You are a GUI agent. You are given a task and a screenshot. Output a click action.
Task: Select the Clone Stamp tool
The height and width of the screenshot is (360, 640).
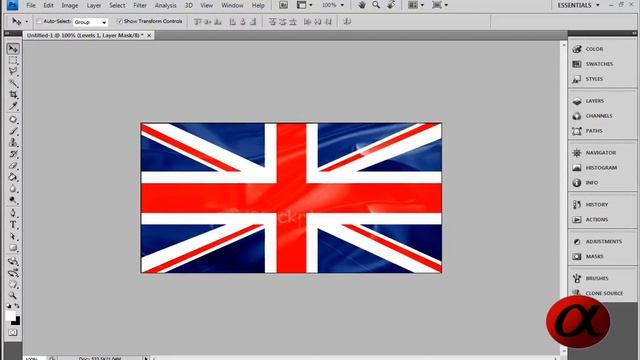(13, 142)
